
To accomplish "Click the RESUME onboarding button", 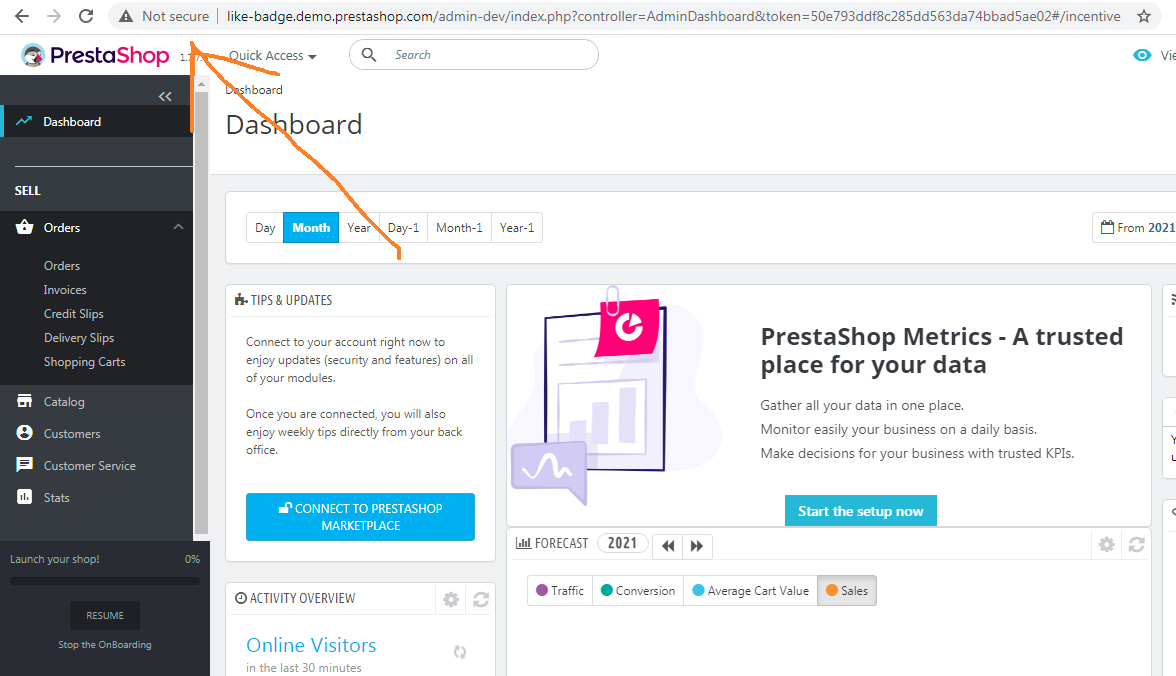I will click(105, 615).
